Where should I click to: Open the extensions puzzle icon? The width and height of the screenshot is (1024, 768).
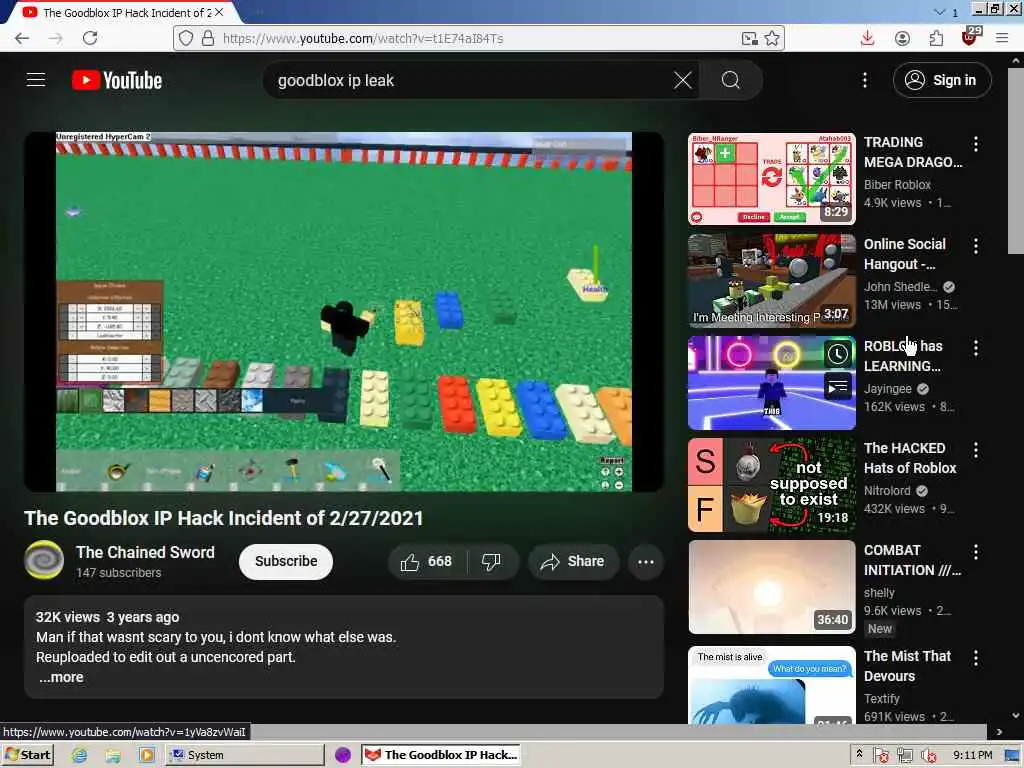[x=936, y=39]
